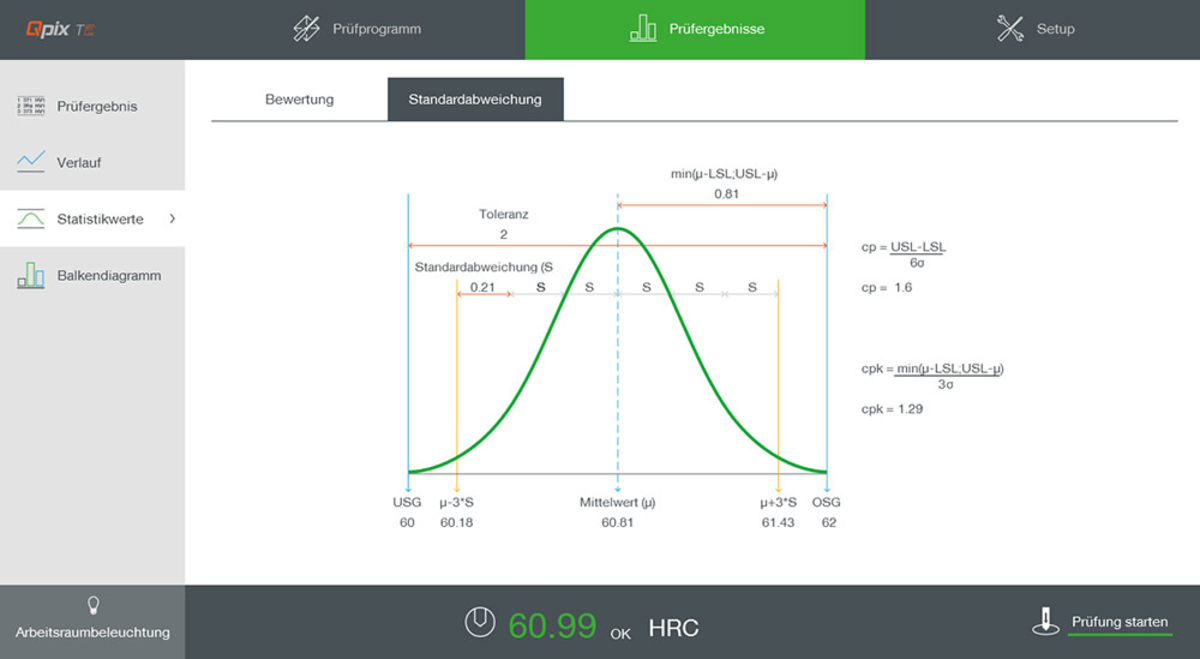Switch to the Bewertung tab

[299, 100]
